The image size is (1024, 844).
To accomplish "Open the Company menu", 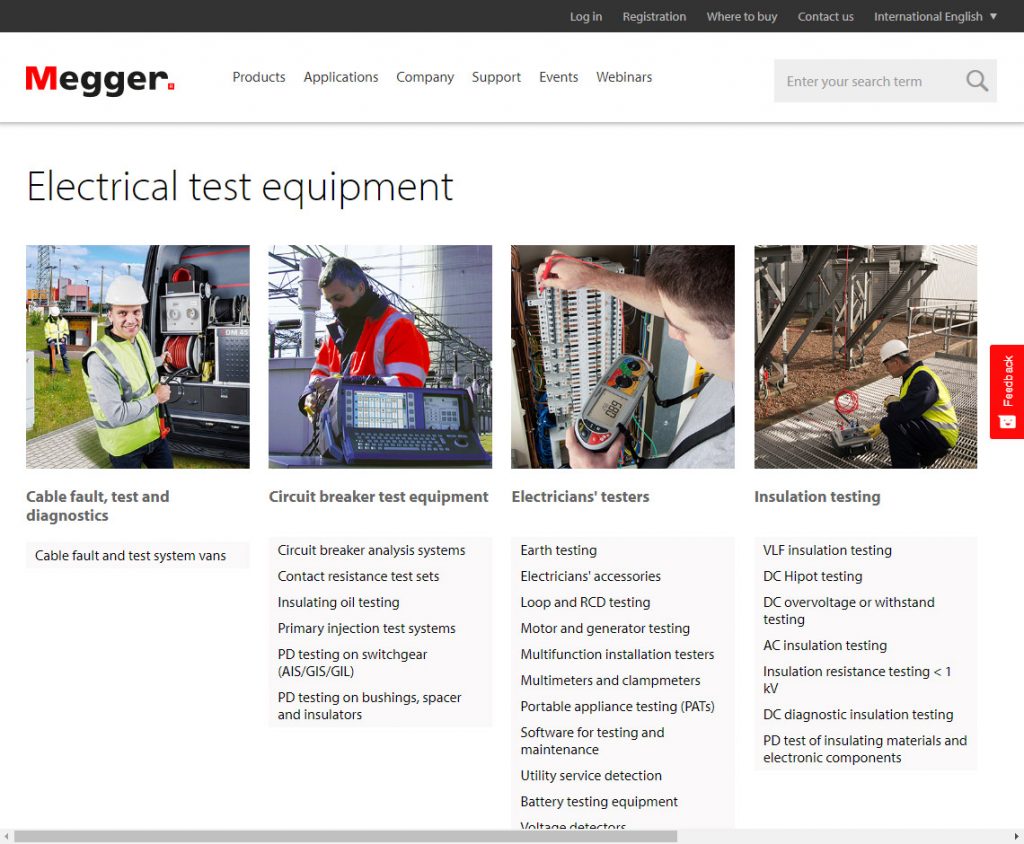I will pos(425,77).
